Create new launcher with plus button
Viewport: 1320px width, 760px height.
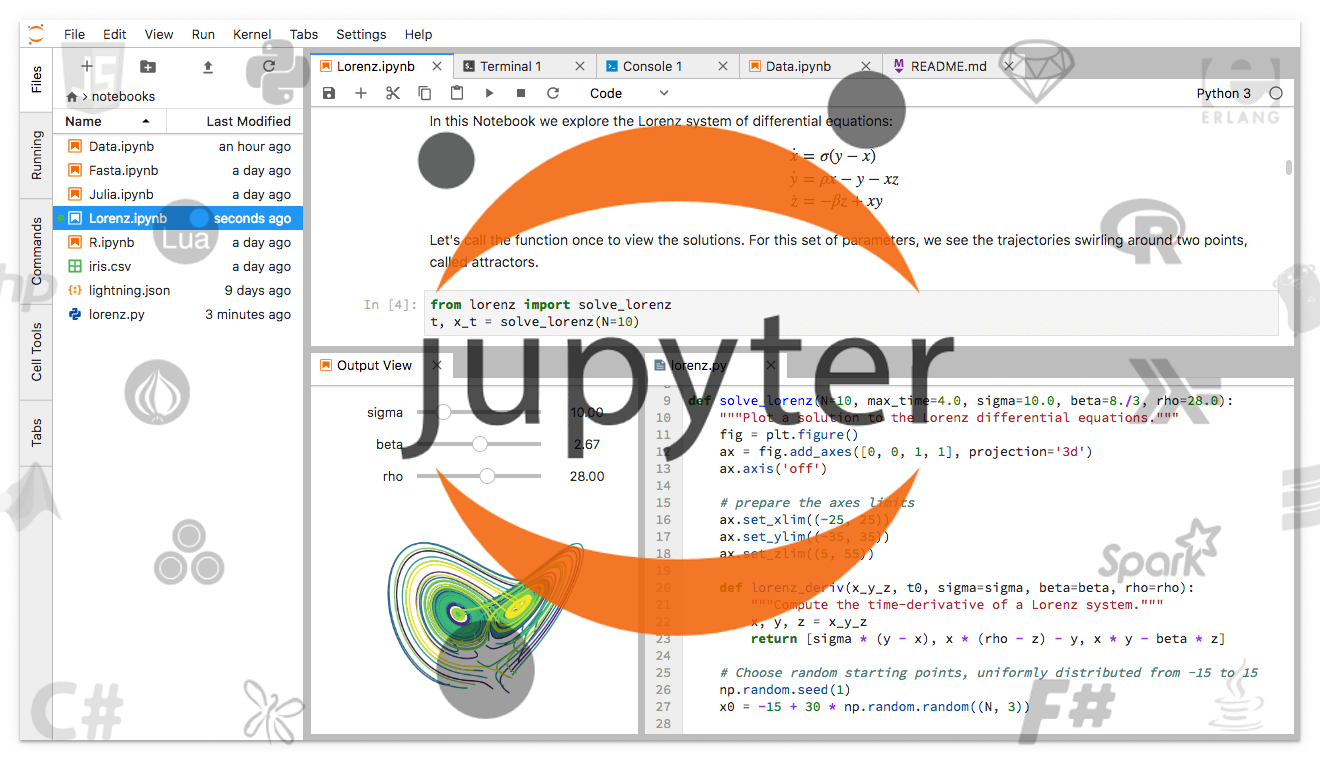click(x=86, y=65)
